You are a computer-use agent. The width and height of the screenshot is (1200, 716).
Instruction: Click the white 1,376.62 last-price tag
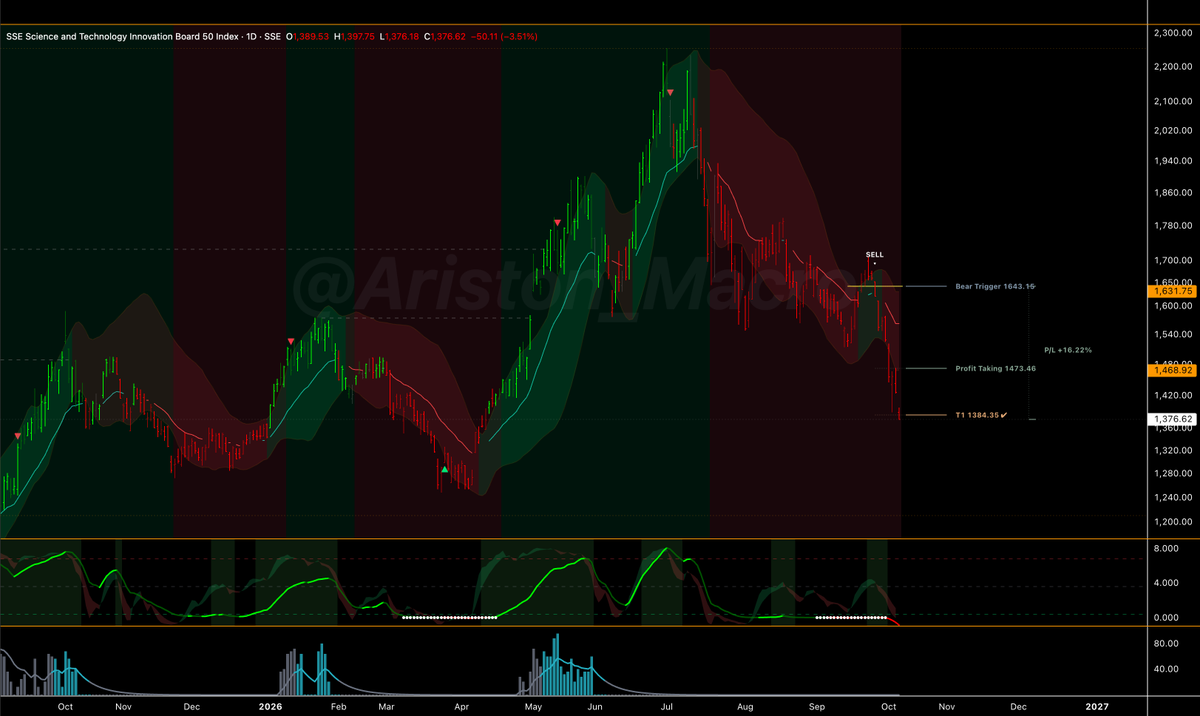click(1173, 419)
